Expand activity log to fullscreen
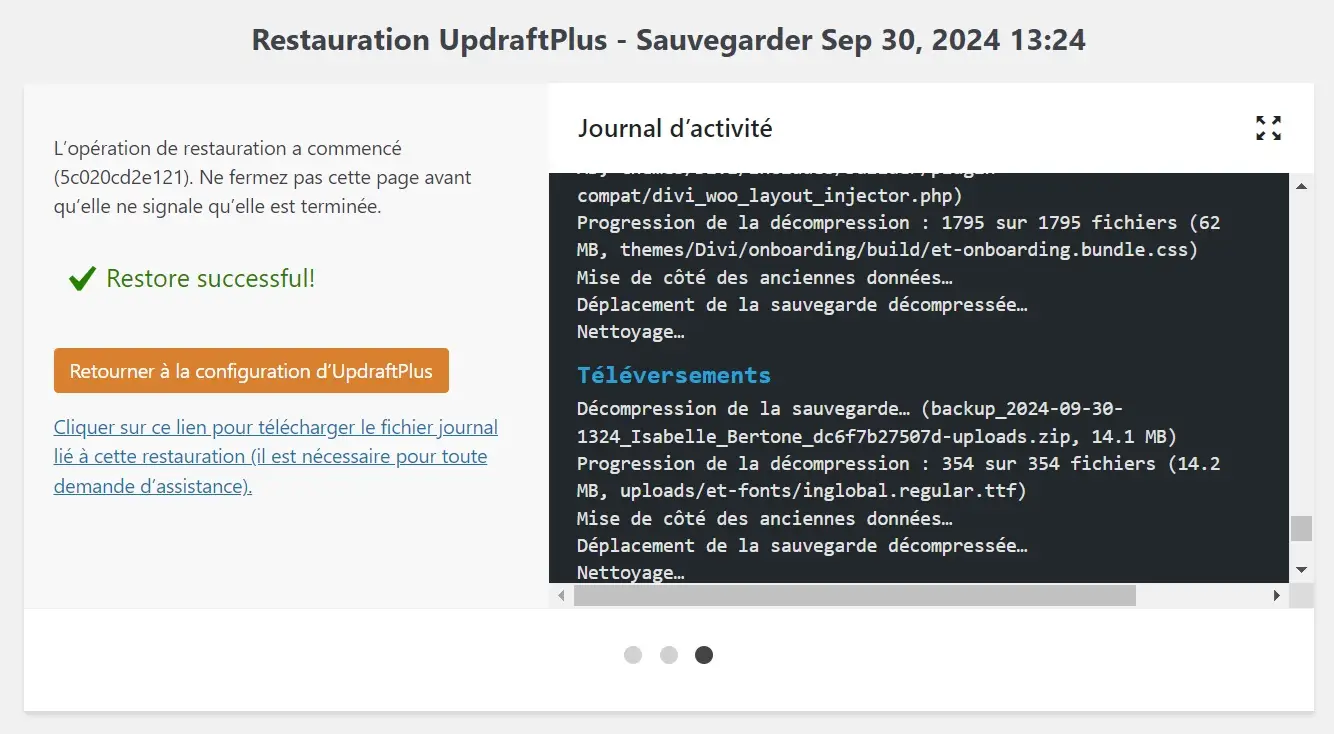1334x734 pixels. (x=1268, y=128)
